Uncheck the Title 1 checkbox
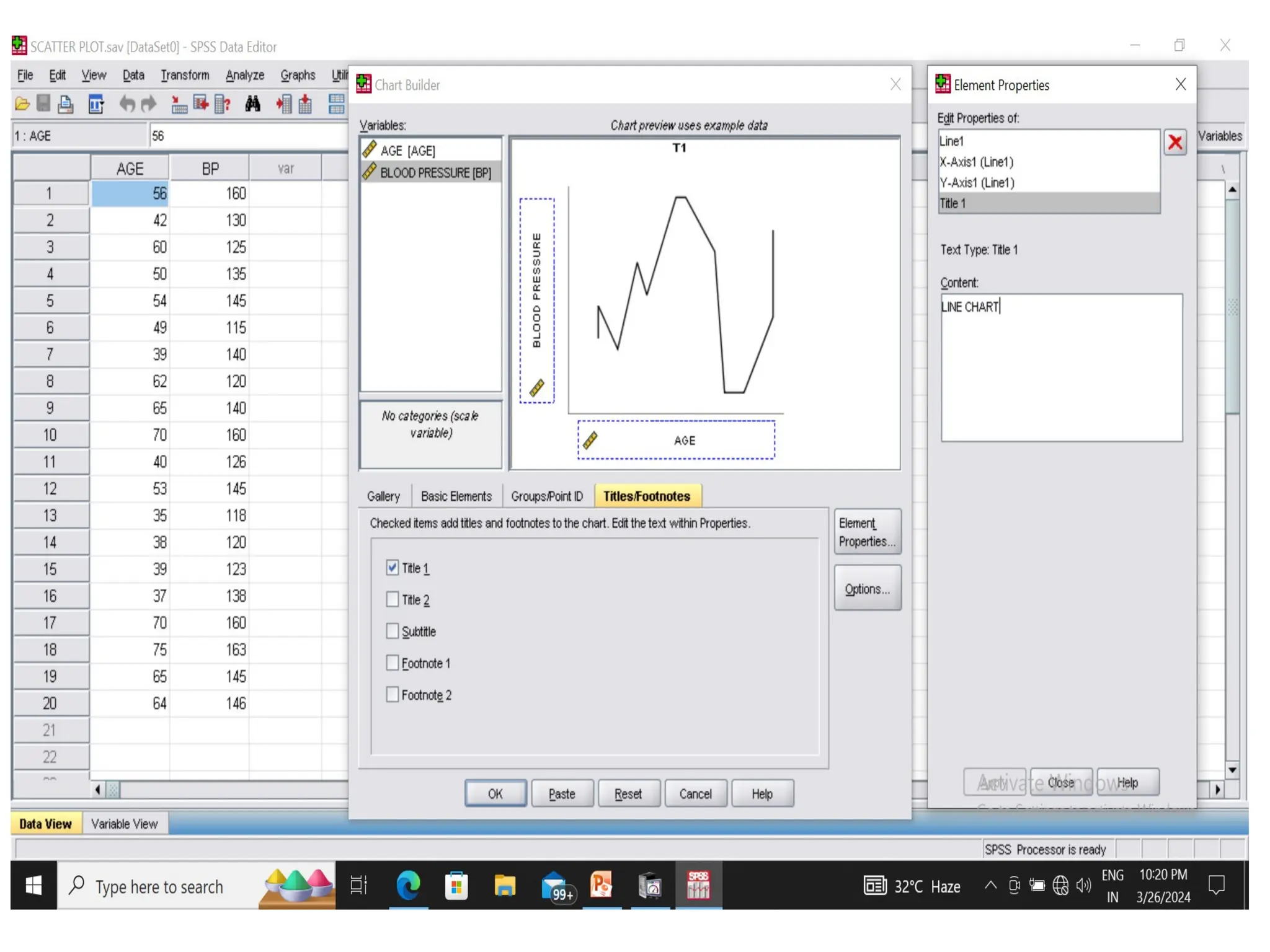The width and height of the screenshot is (1270, 952). (392, 568)
